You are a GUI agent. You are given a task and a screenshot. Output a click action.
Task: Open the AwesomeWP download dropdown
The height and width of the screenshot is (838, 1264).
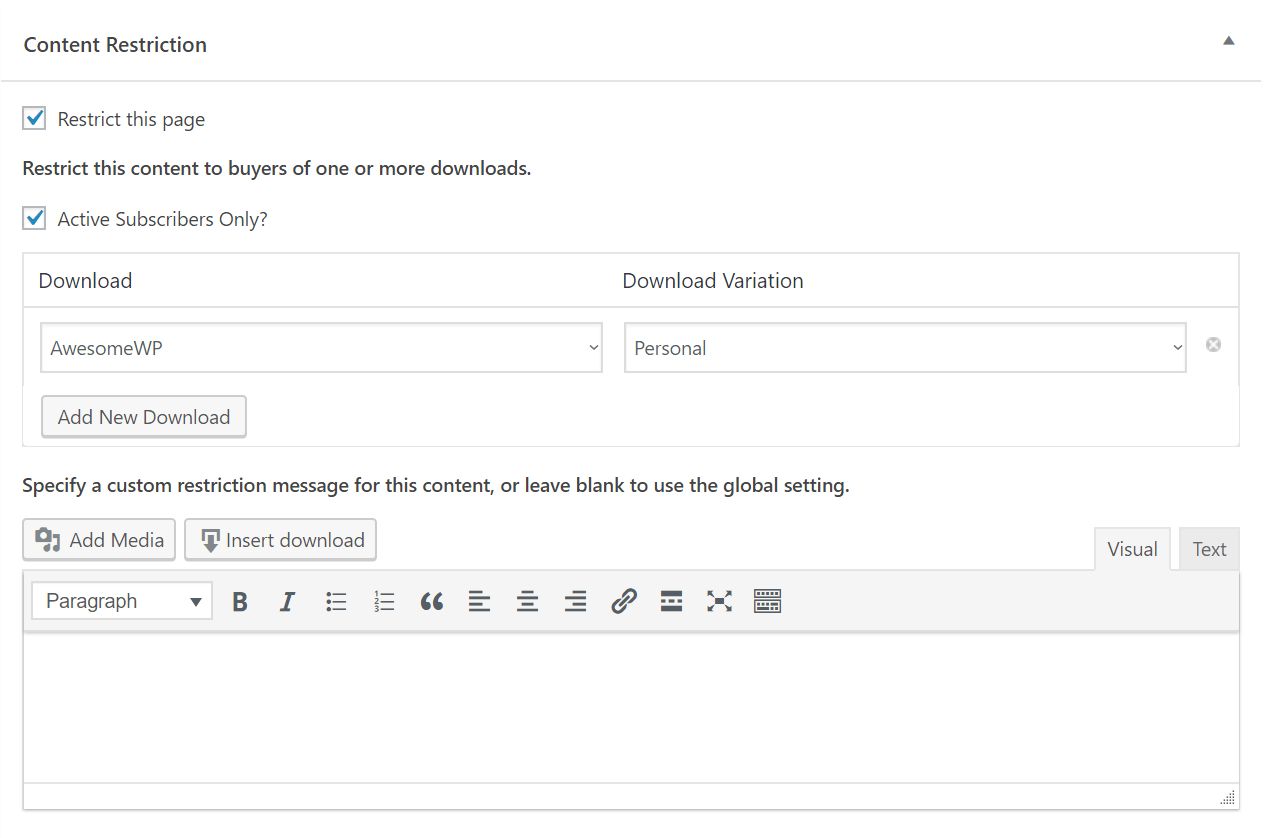click(x=321, y=348)
